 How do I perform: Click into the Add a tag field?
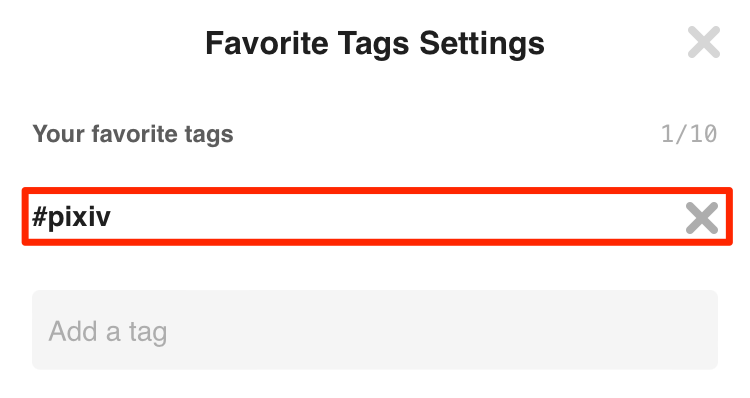[375, 330]
